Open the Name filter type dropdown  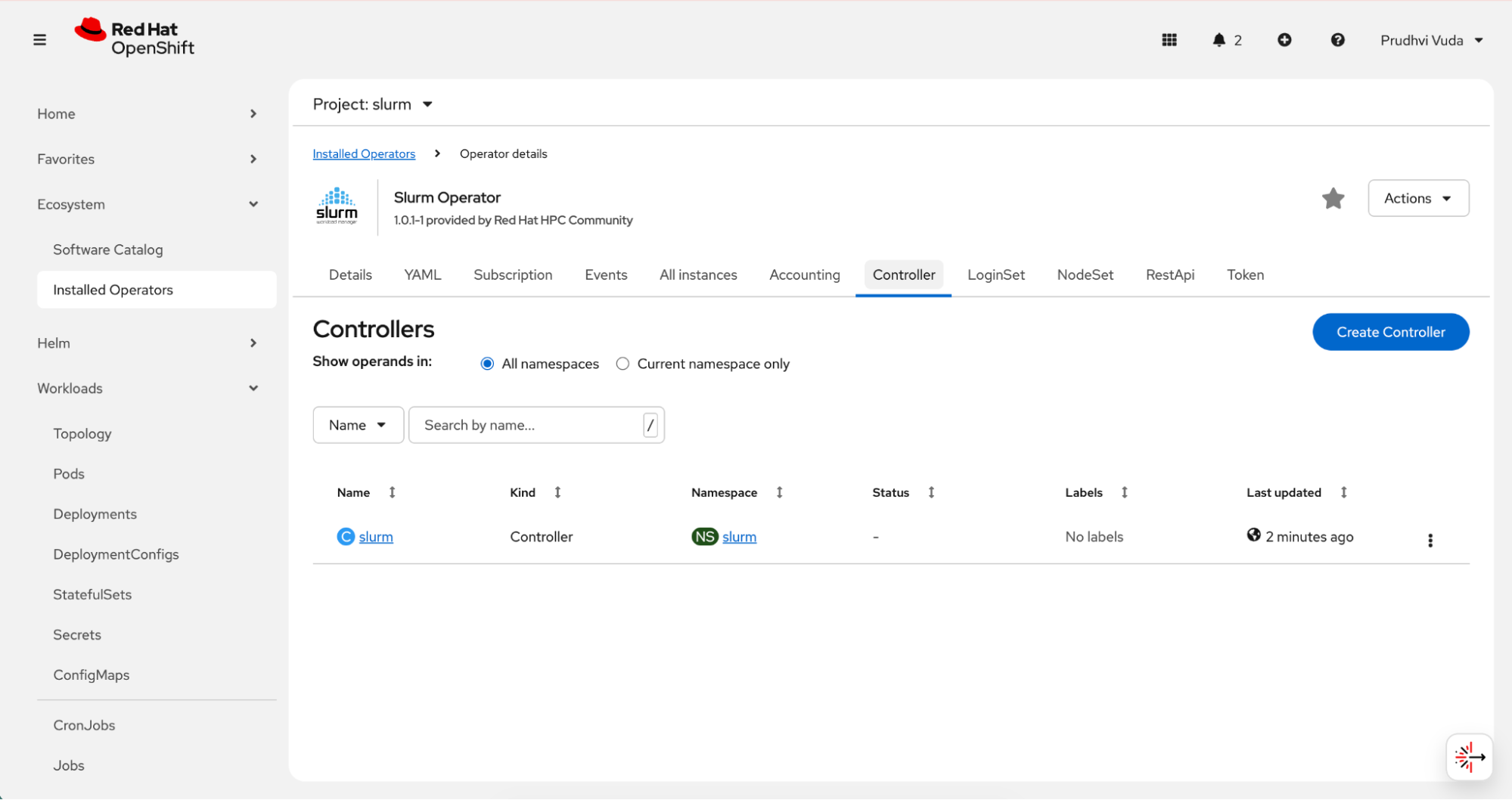[358, 425]
